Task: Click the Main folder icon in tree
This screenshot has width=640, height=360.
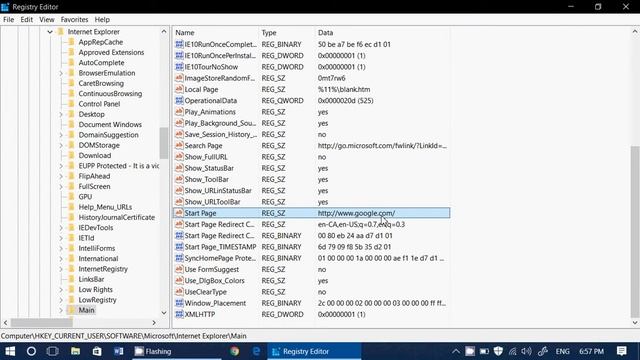Action: pyautogui.click(x=71, y=310)
